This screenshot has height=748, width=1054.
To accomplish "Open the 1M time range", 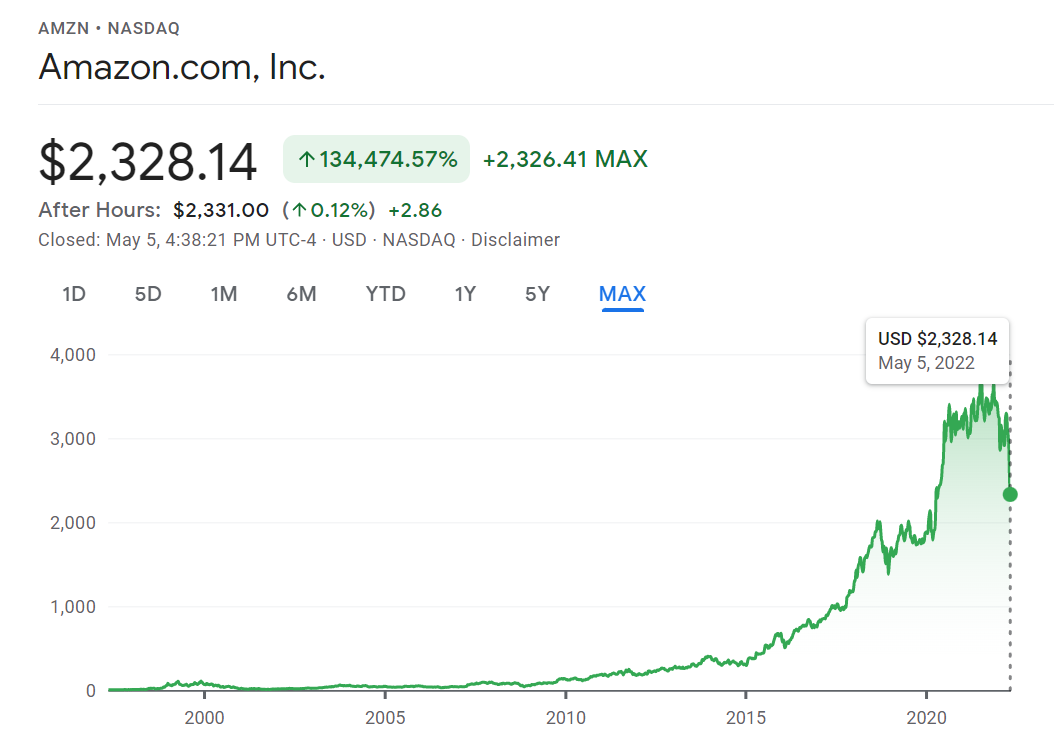I will click(222, 294).
